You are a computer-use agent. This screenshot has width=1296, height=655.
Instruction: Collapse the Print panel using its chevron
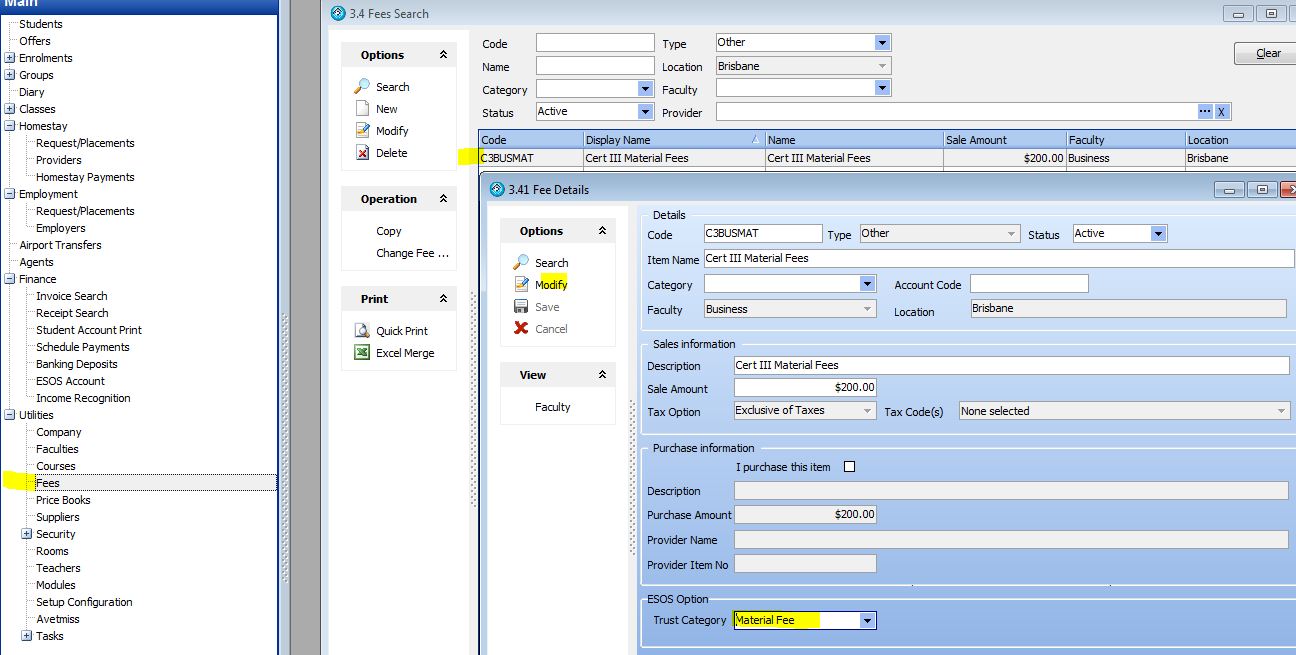(x=443, y=299)
